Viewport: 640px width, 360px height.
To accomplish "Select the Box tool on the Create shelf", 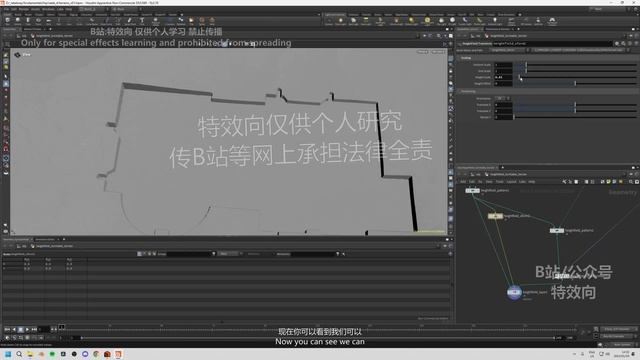I will pos(7,20).
